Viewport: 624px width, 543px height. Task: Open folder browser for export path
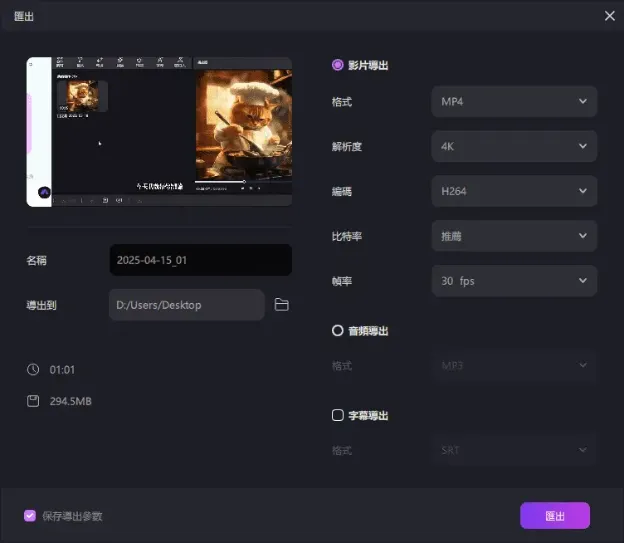(x=281, y=305)
